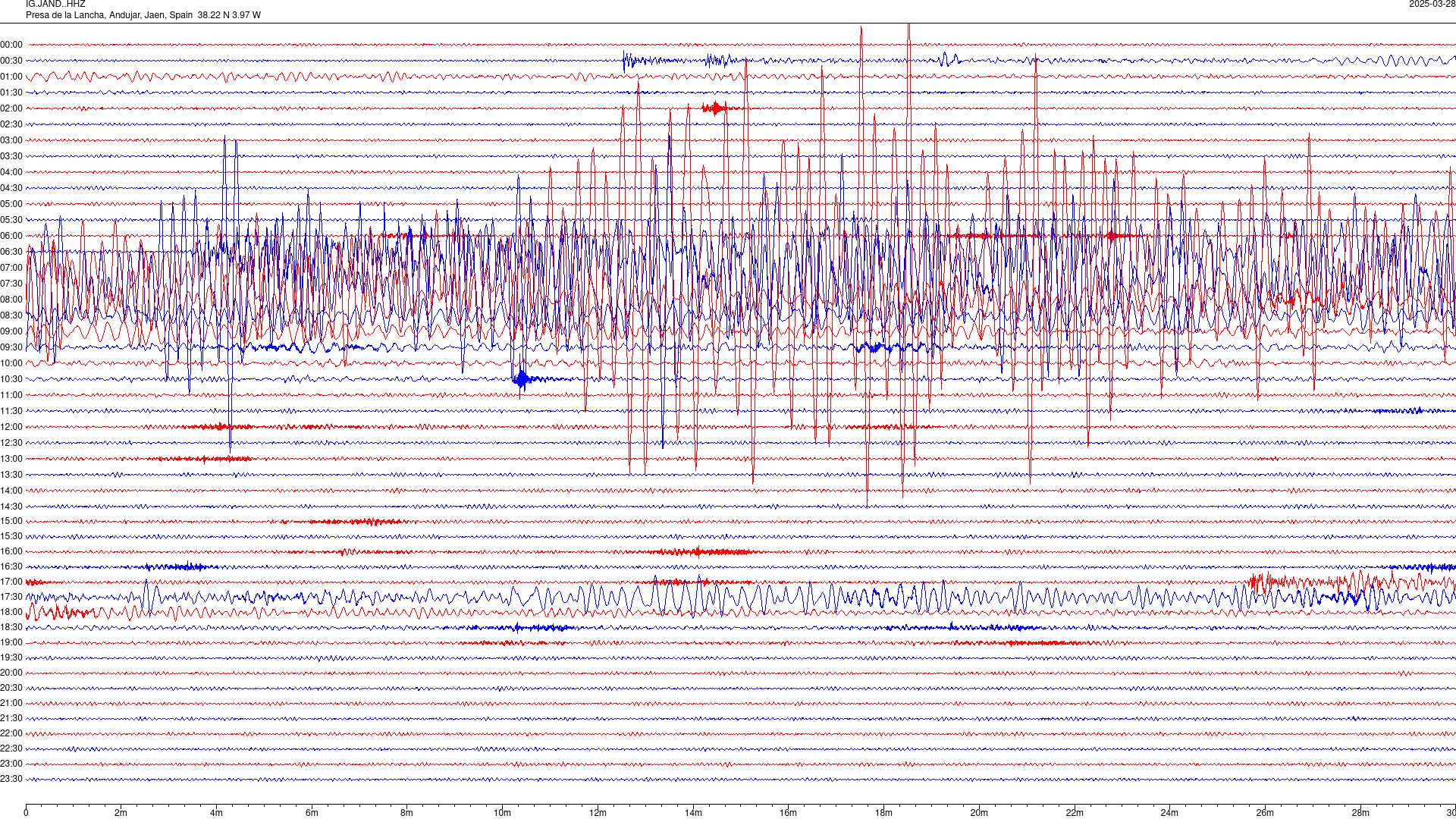The height and width of the screenshot is (819, 1456).
Task: Click the 6m tick on the time axis
Action: 312,813
